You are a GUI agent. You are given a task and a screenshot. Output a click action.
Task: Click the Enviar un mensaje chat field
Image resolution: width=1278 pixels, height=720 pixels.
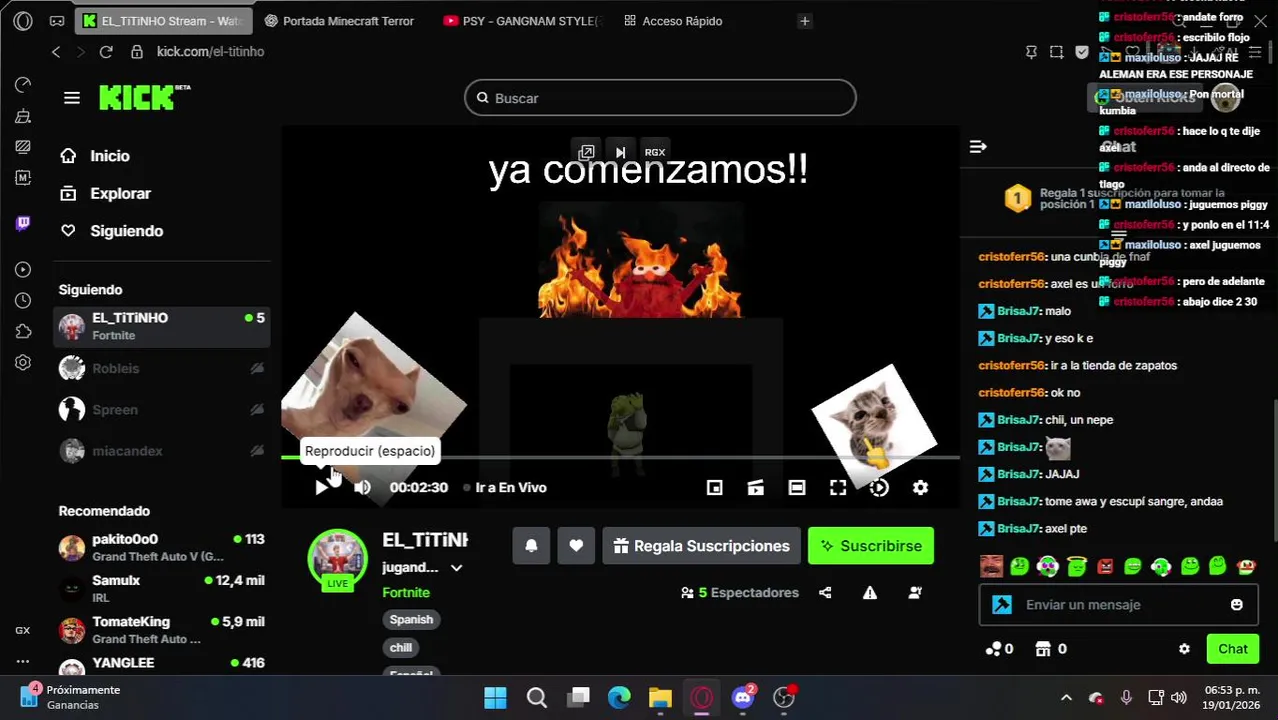pos(1117,604)
